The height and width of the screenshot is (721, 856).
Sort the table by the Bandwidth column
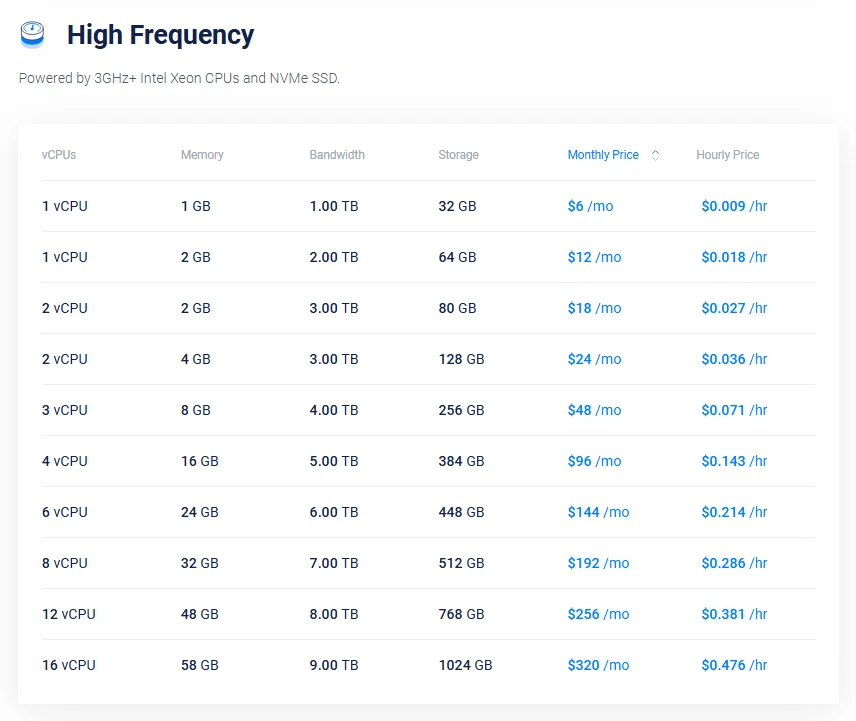(337, 154)
